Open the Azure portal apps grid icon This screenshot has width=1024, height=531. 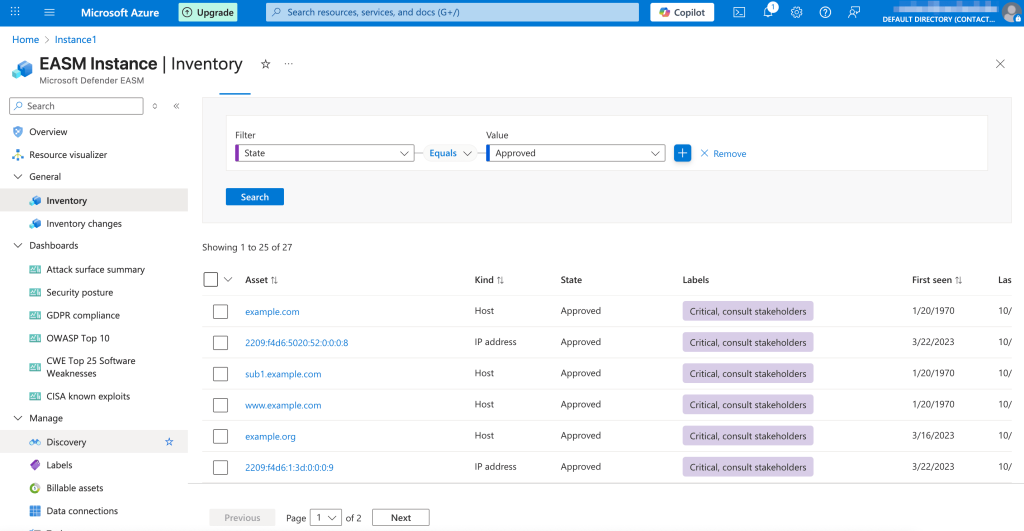point(15,12)
